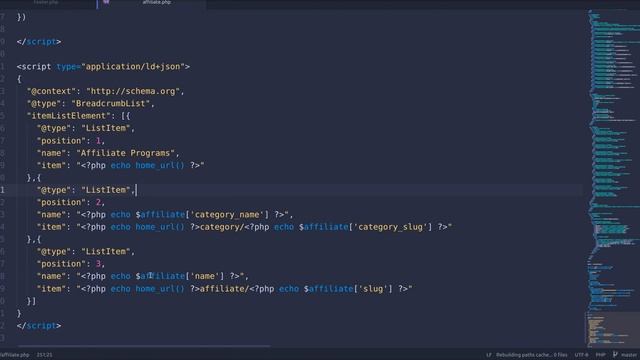Click the cursor position 251:21 indicator
640x360 pixels.
click(44, 355)
